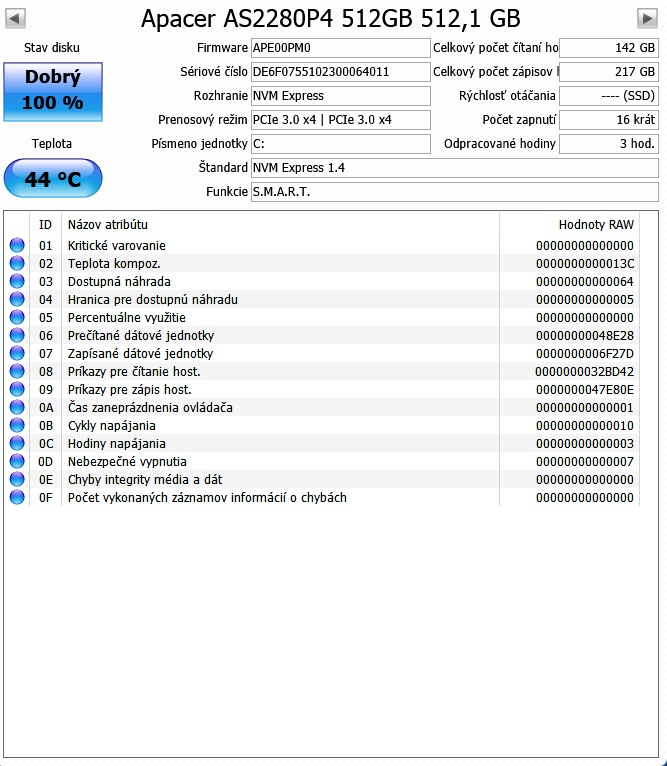The height and width of the screenshot is (766, 667).
Task: Sort by the ID column header
Action: 45,225
